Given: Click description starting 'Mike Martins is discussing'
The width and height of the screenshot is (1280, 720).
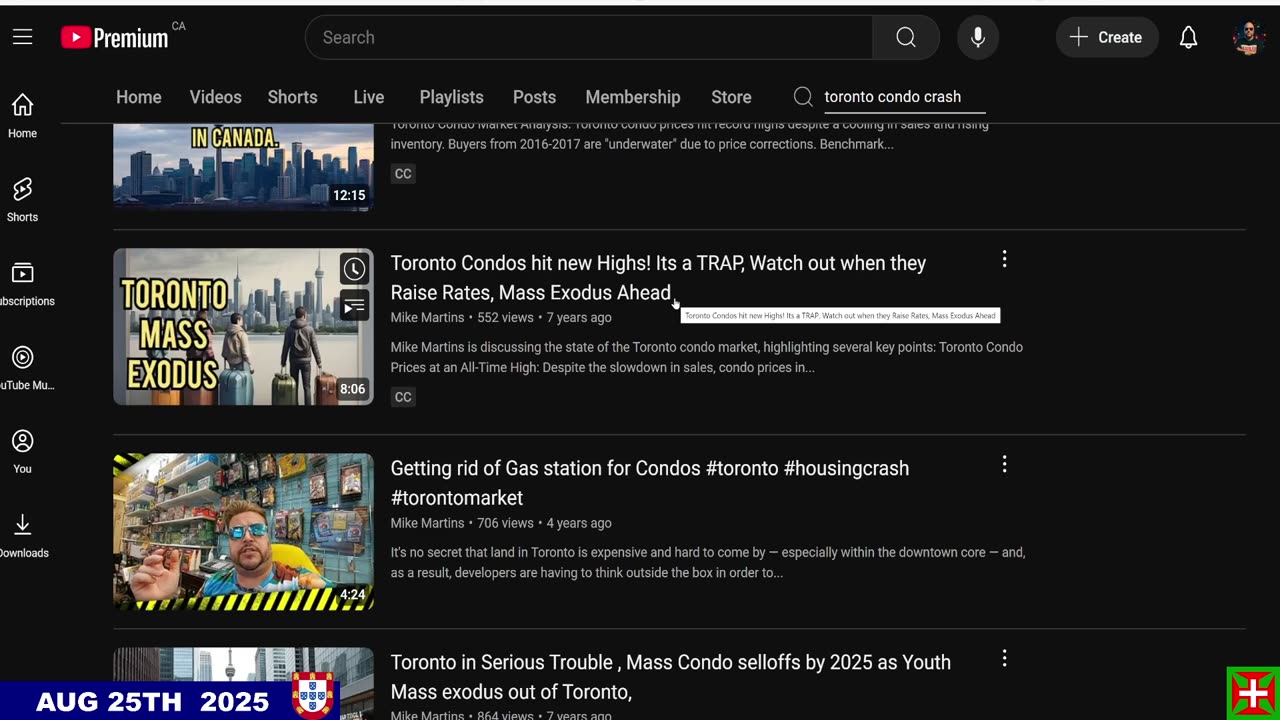Looking at the screenshot, I should tap(706, 357).
